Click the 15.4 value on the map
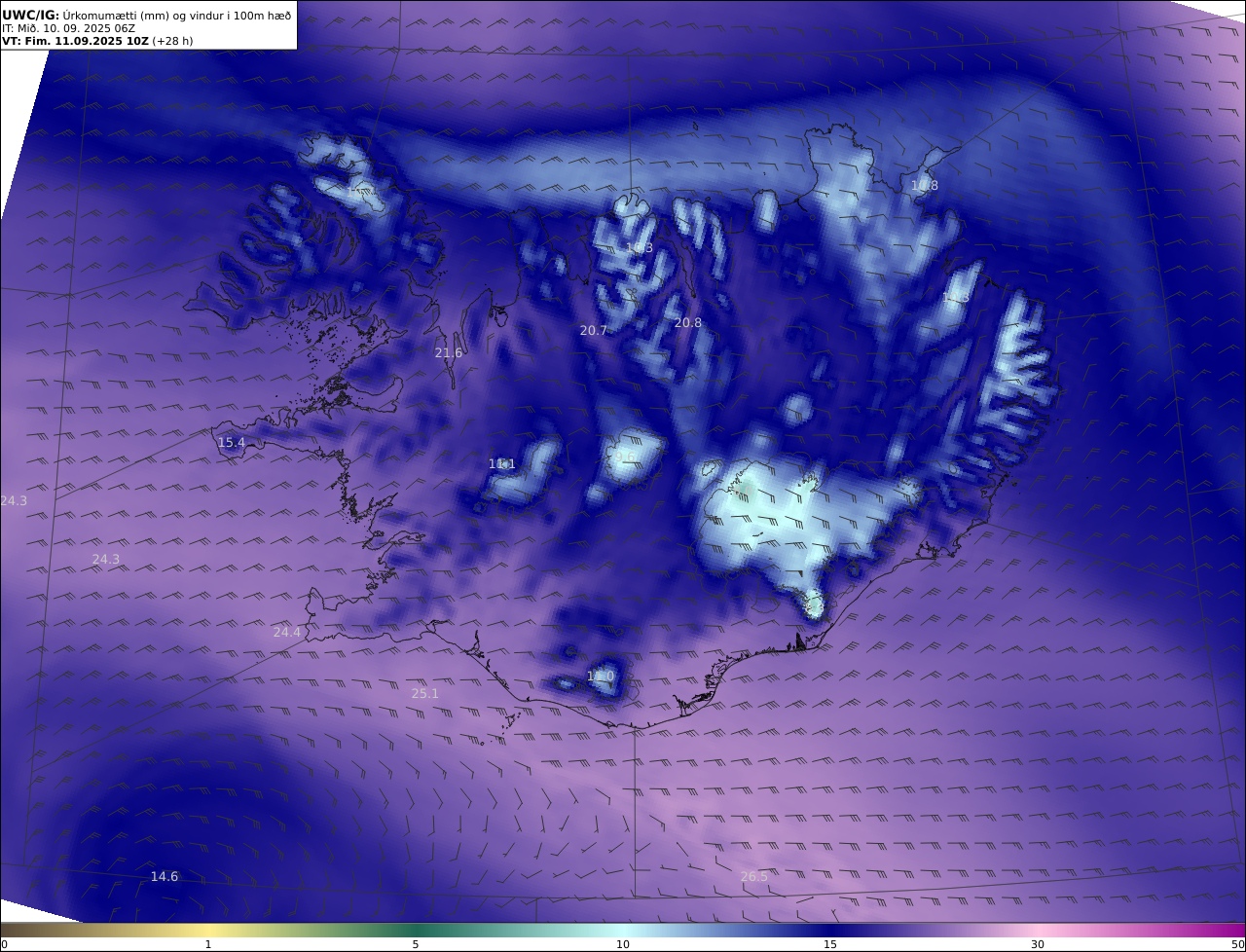 point(232,443)
